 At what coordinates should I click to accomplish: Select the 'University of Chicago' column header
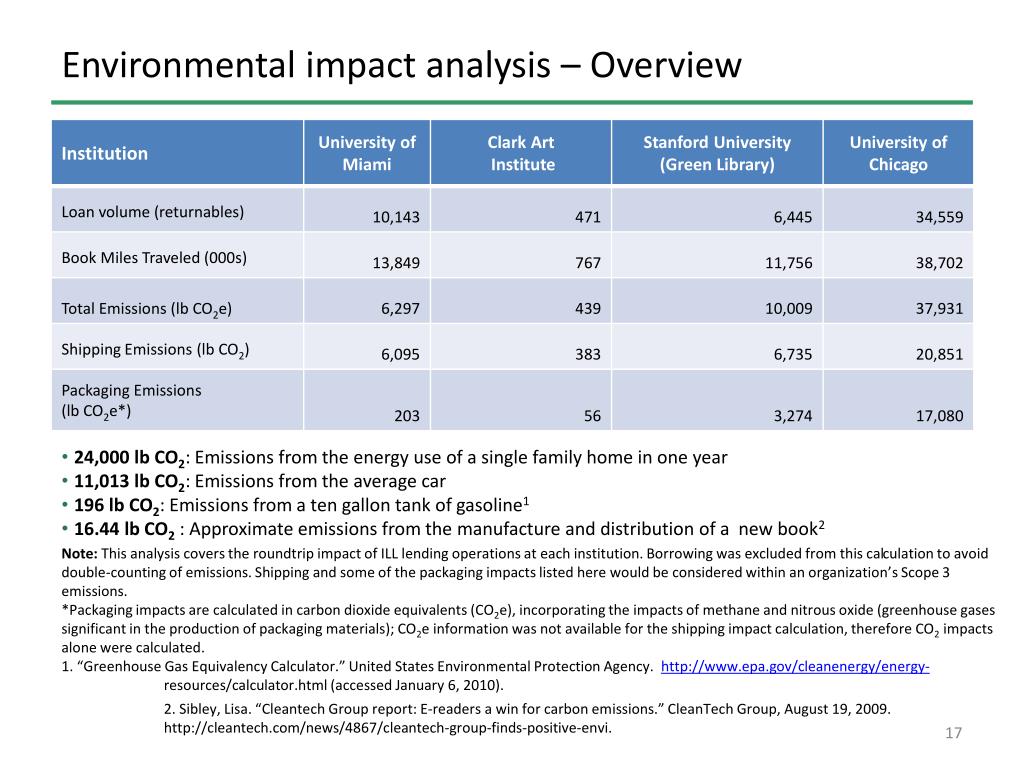(898, 153)
